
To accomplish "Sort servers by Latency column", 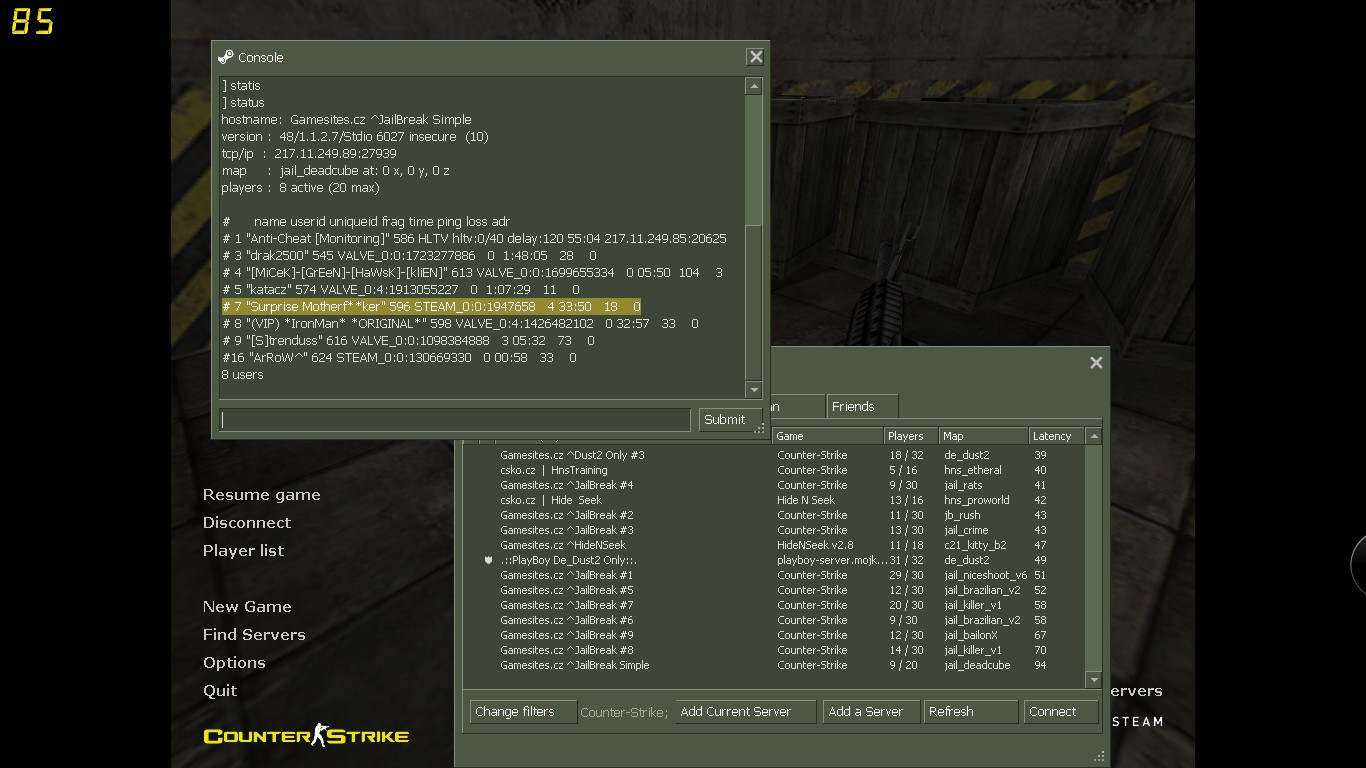I will [1056, 436].
